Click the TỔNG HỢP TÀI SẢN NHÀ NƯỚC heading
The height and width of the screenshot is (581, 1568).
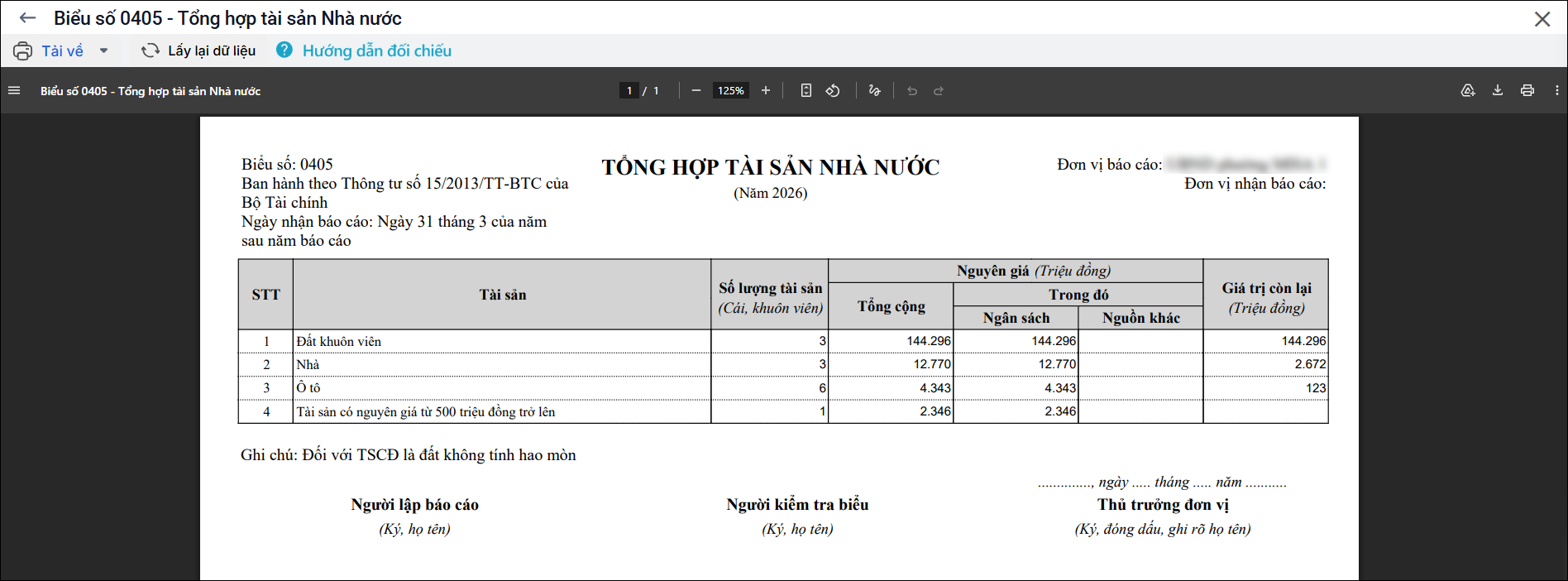coord(771,167)
